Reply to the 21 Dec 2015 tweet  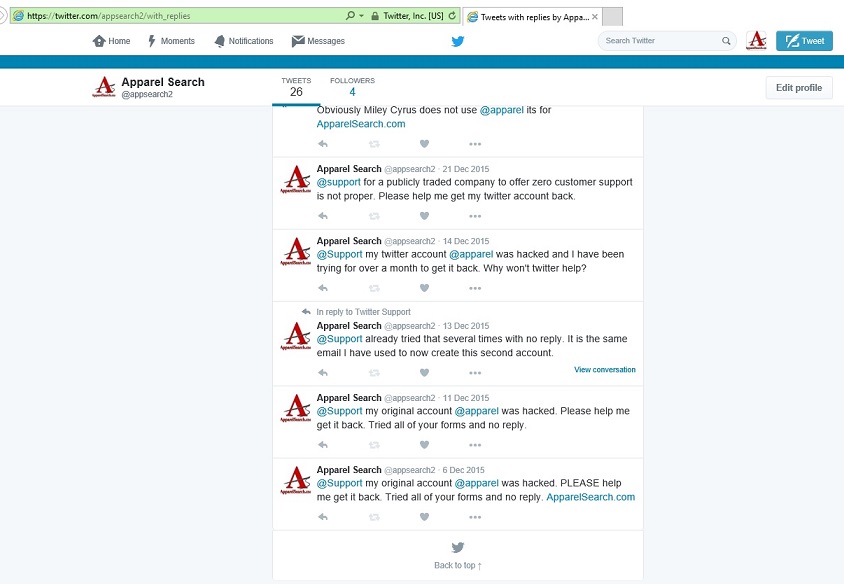tap(323, 216)
